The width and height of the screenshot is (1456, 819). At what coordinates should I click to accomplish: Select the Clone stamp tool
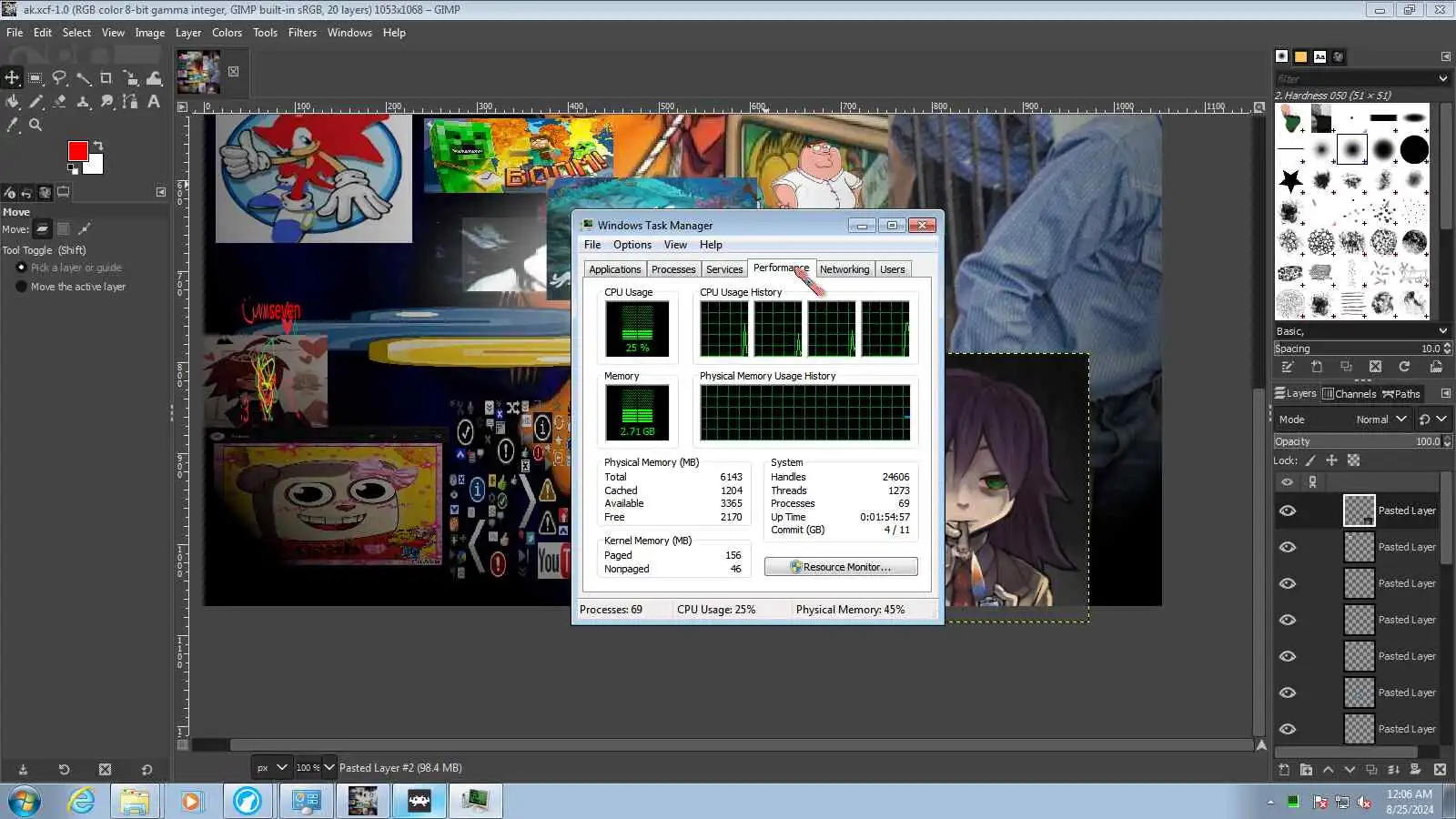pos(83,102)
